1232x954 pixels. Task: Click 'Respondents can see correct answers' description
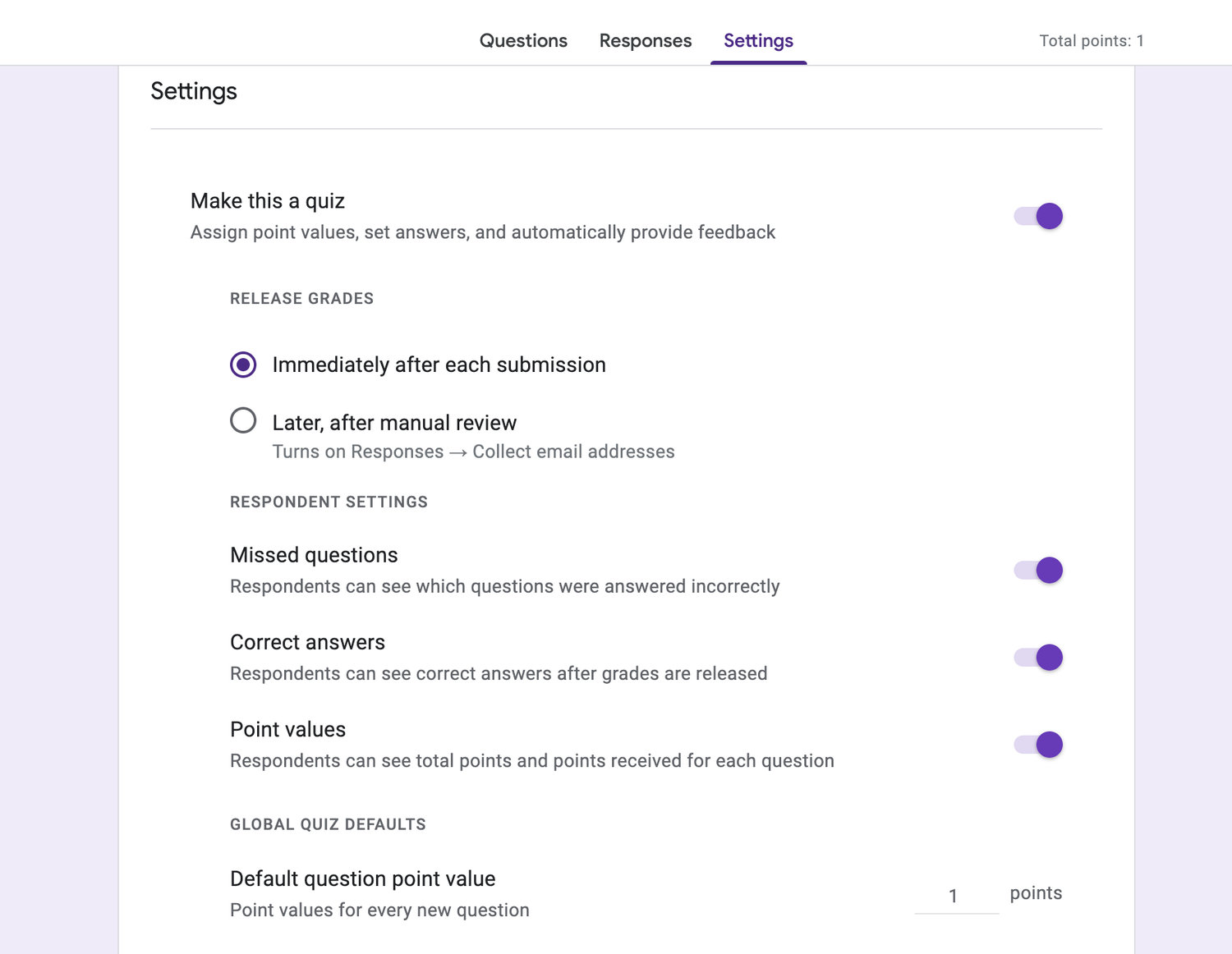(499, 673)
